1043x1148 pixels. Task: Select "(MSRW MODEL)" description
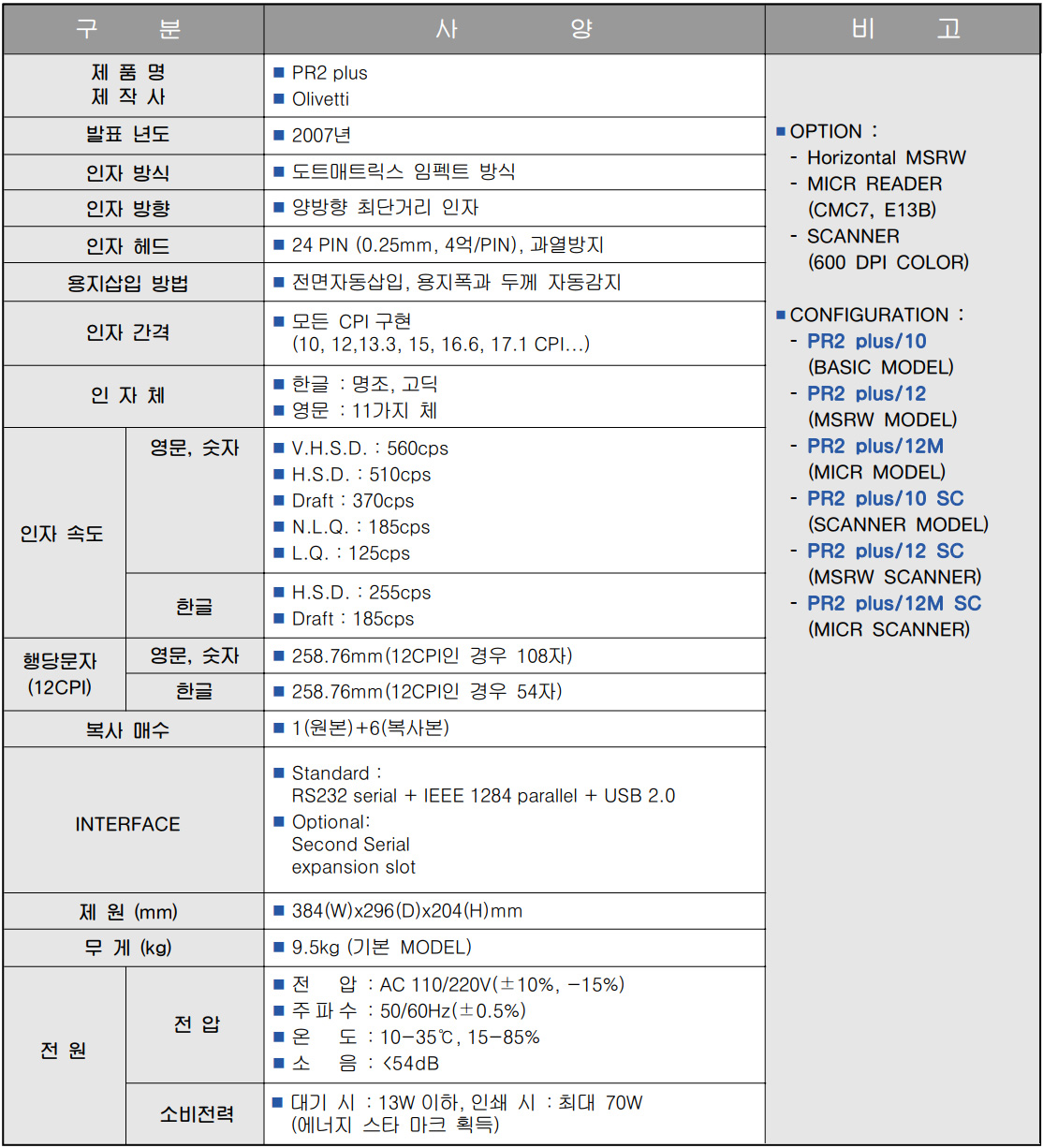(x=882, y=420)
